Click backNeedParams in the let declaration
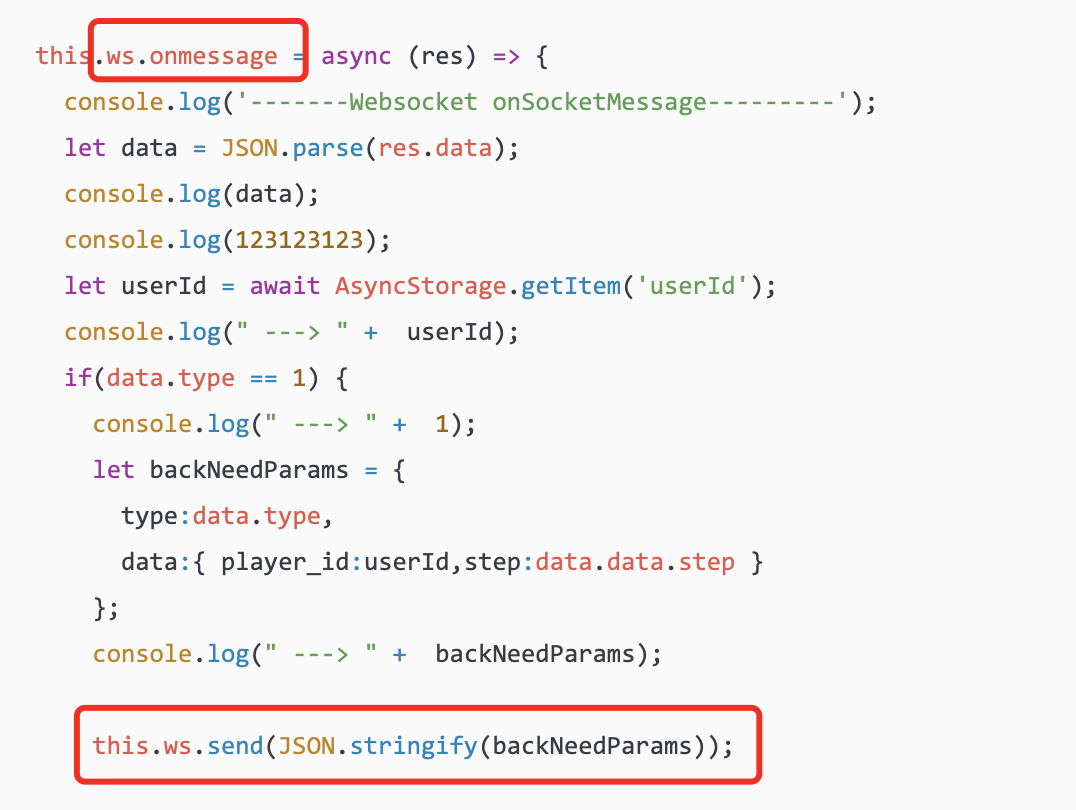1076x810 pixels. click(x=248, y=470)
